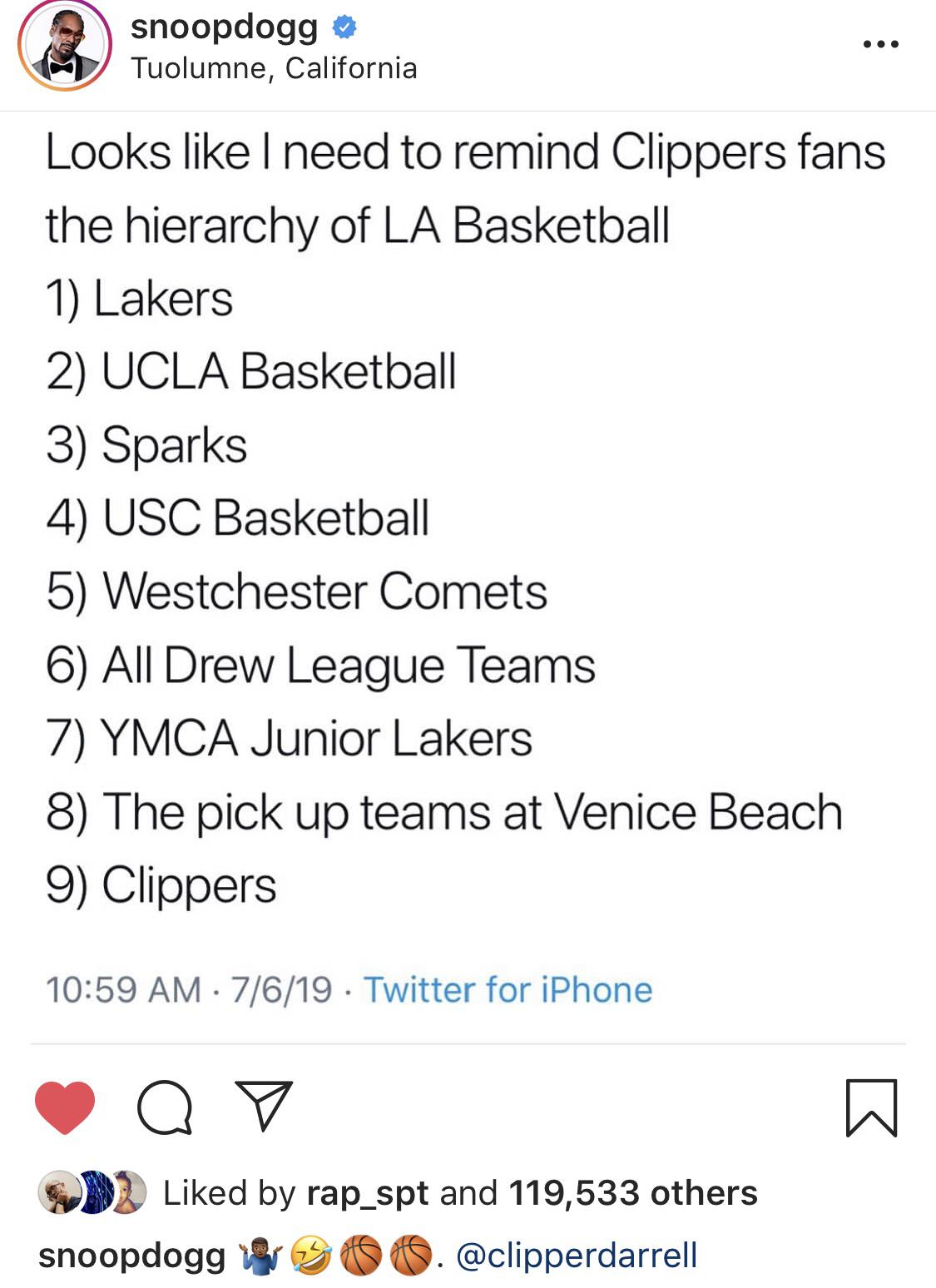Share post using paper plane icon
Image resolution: width=936 pixels, height=1288 pixels.
[x=264, y=1106]
